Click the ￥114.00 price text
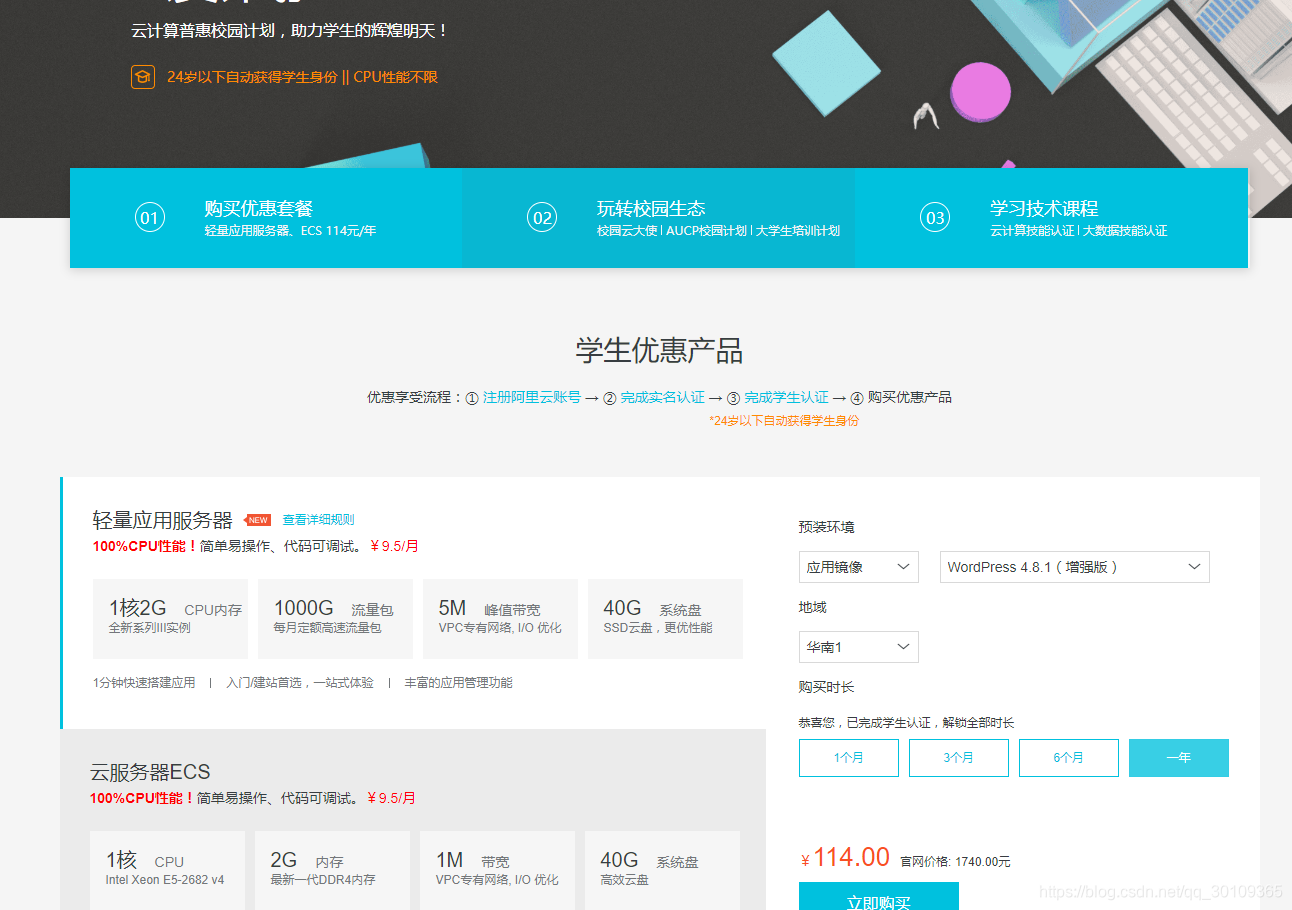1292x910 pixels. coord(845,858)
